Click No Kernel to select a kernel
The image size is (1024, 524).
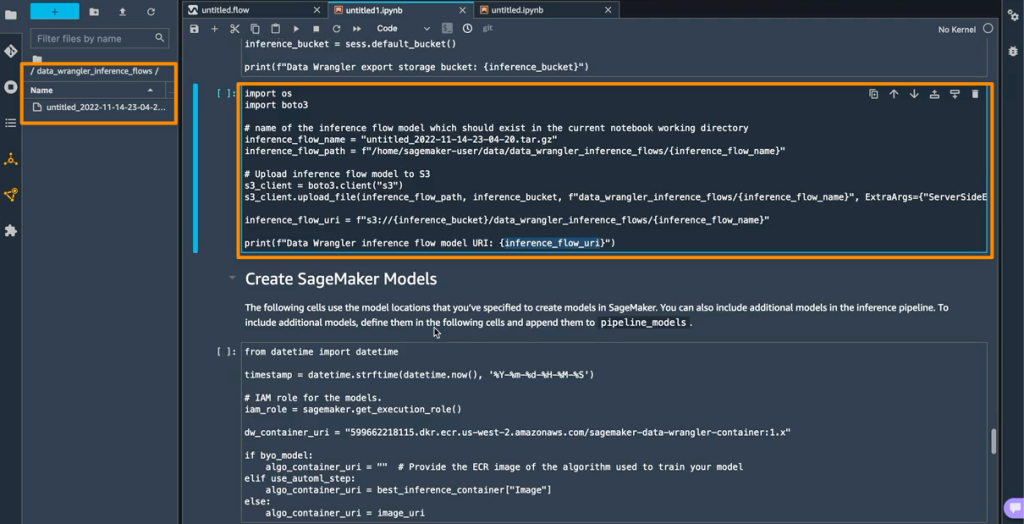coord(957,29)
